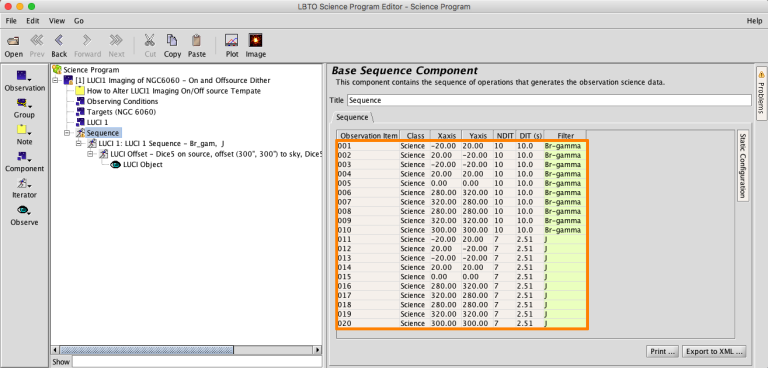Click the Filter column header

coord(565,135)
